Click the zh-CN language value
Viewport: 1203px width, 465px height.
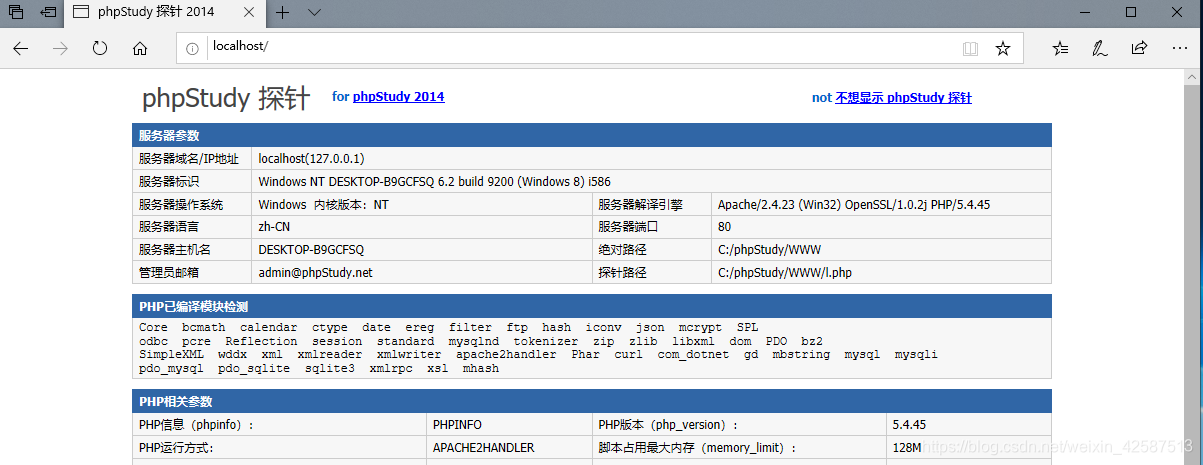coord(274,227)
